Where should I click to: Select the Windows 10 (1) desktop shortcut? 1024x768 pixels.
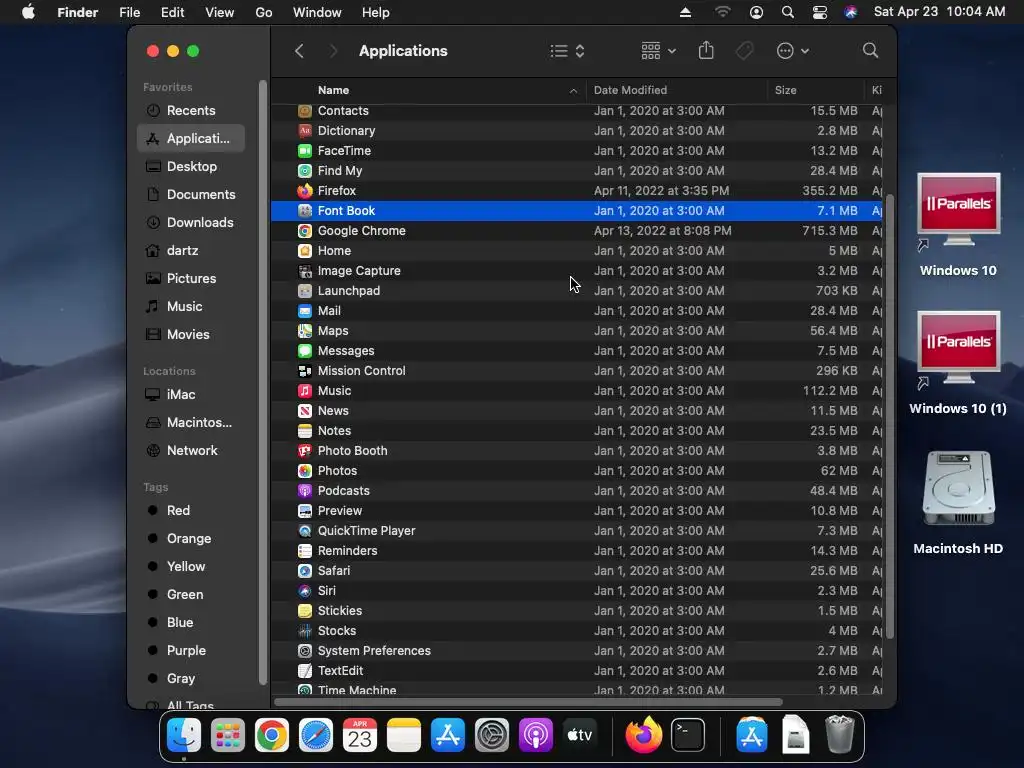point(958,362)
